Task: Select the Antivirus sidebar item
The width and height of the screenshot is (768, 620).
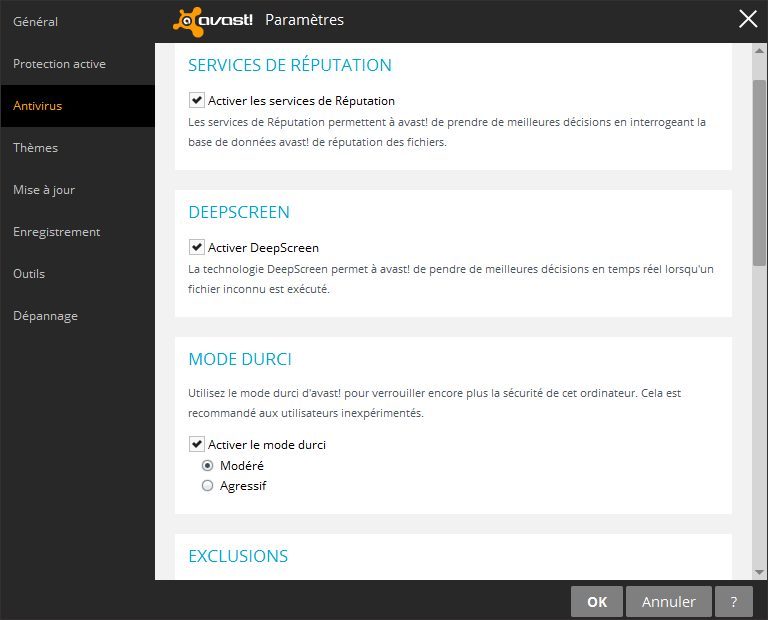Action: pyautogui.click(x=38, y=106)
